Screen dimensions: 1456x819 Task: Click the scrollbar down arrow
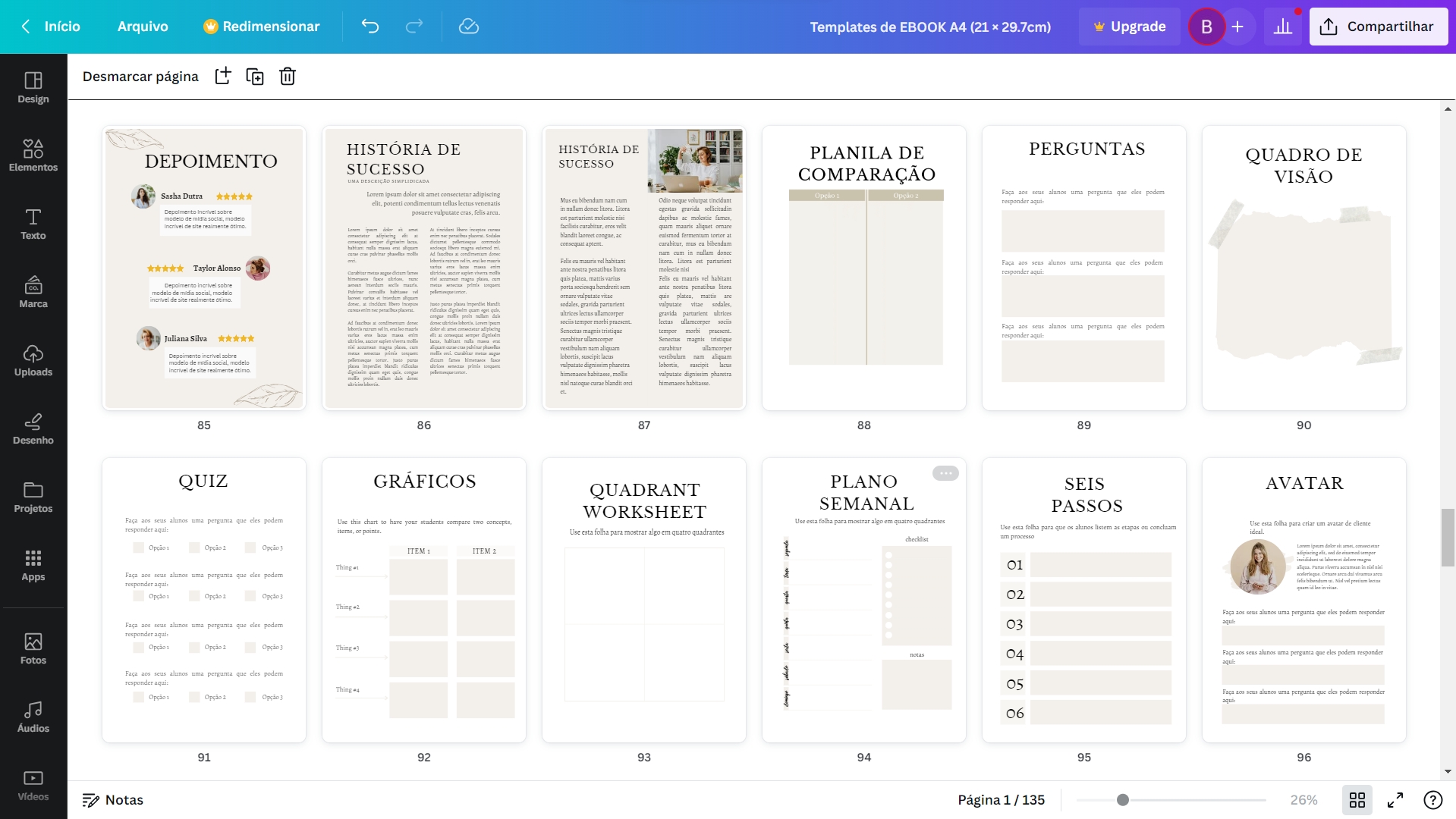point(1448,772)
